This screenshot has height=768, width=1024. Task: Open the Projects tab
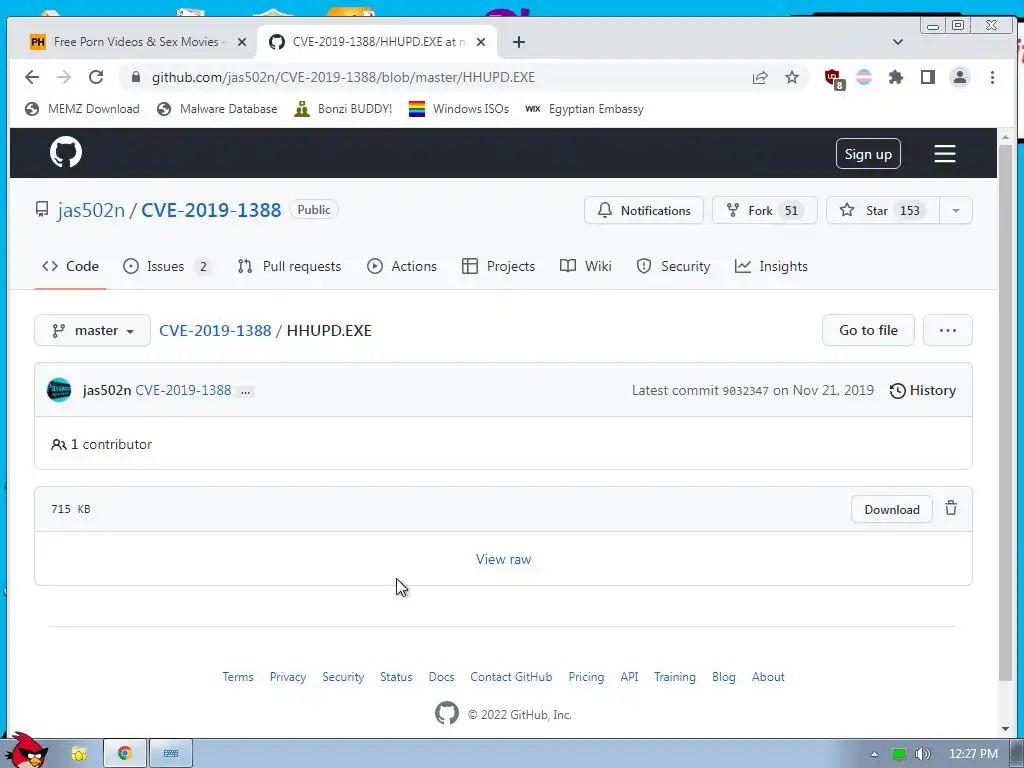(498, 266)
